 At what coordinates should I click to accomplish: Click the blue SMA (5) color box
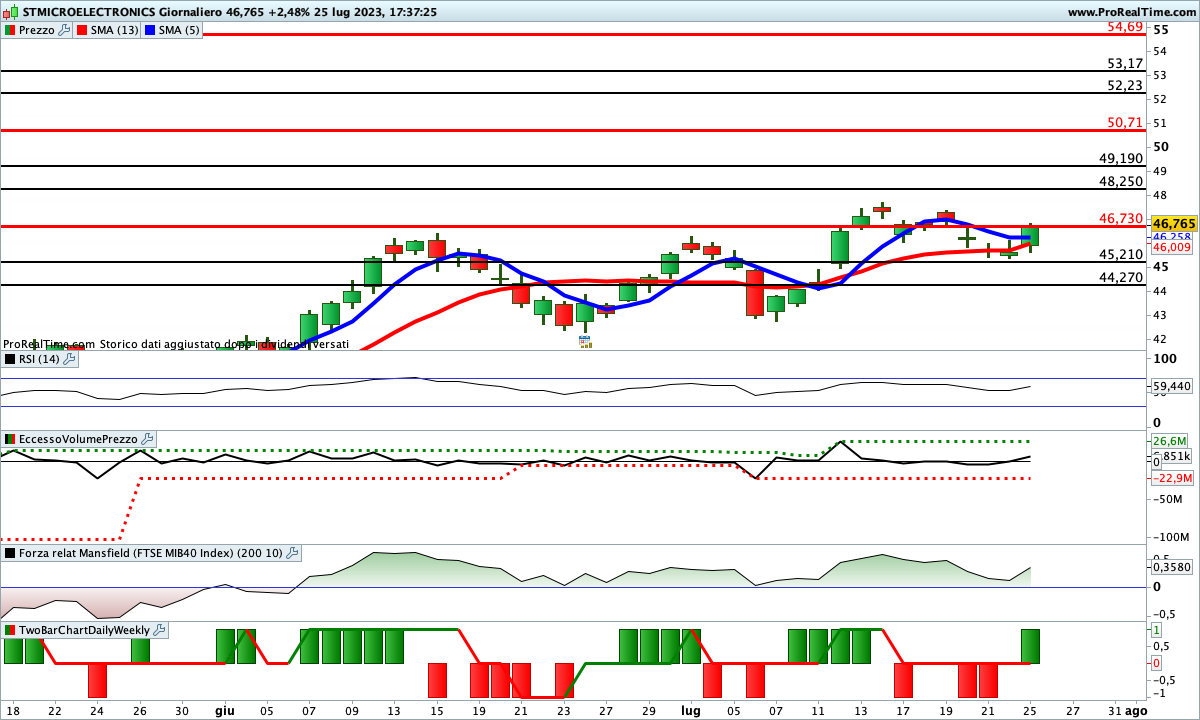click(150, 30)
